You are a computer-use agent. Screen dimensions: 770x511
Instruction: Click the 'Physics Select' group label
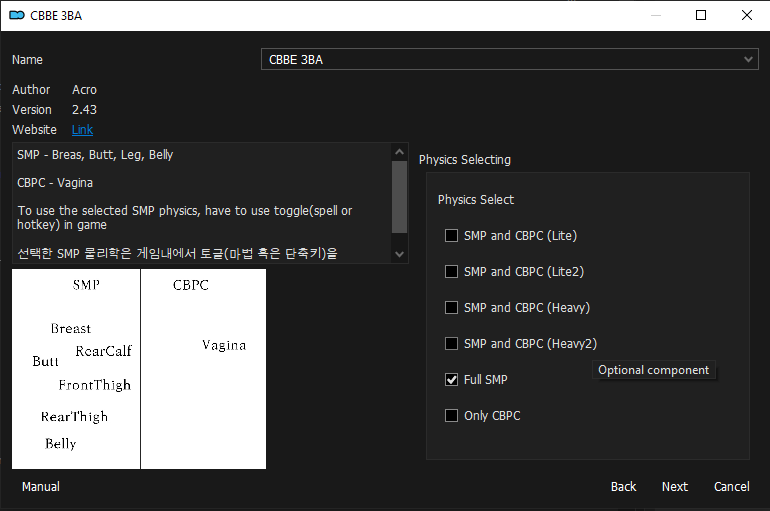pos(476,200)
